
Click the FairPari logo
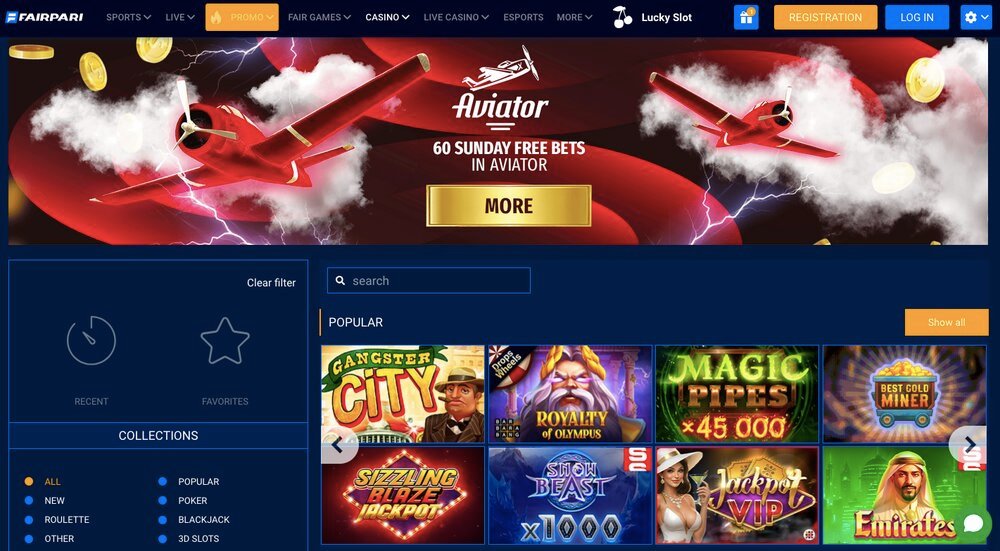click(x=45, y=17)
